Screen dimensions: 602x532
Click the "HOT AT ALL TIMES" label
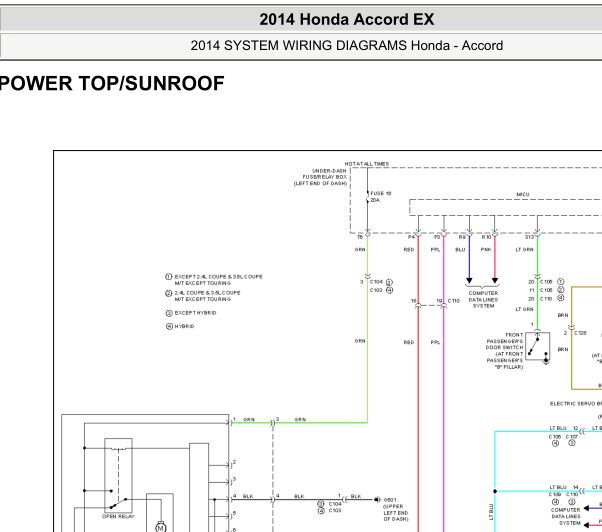(367, 164)
